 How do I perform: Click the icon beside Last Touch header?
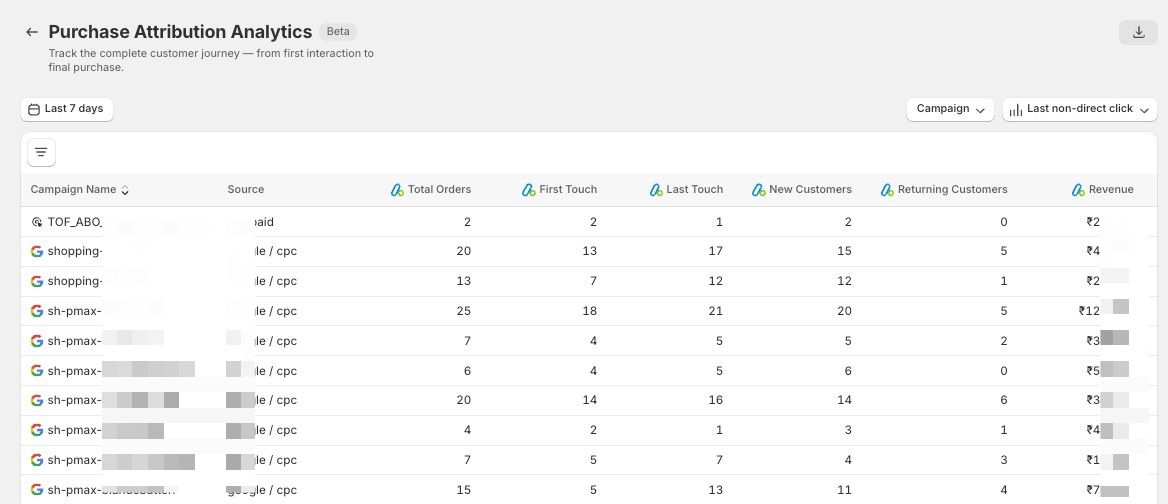pos(656,190)
